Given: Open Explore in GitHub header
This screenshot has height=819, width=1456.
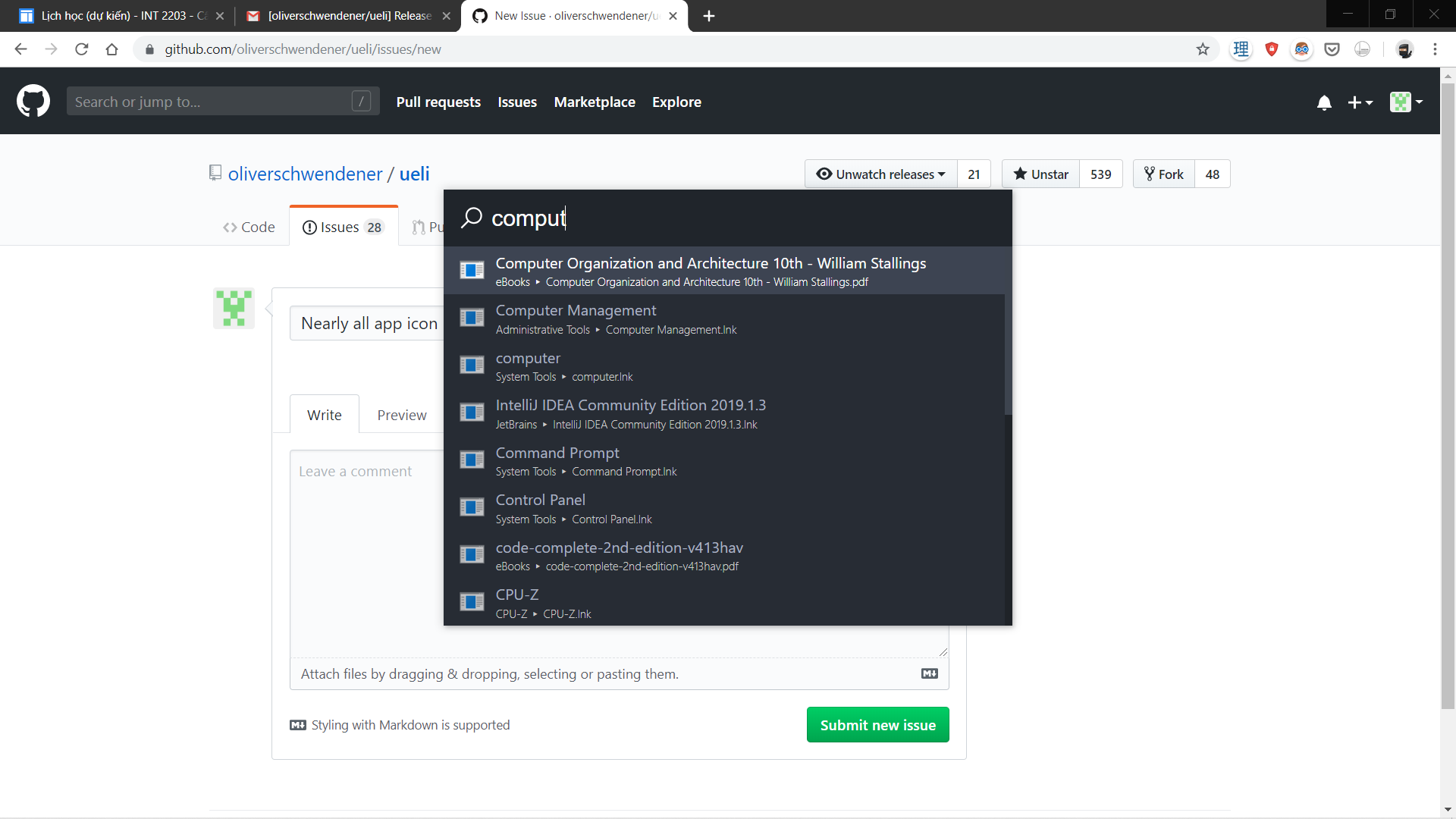Looking at the screenshot, I should (676, 102).
